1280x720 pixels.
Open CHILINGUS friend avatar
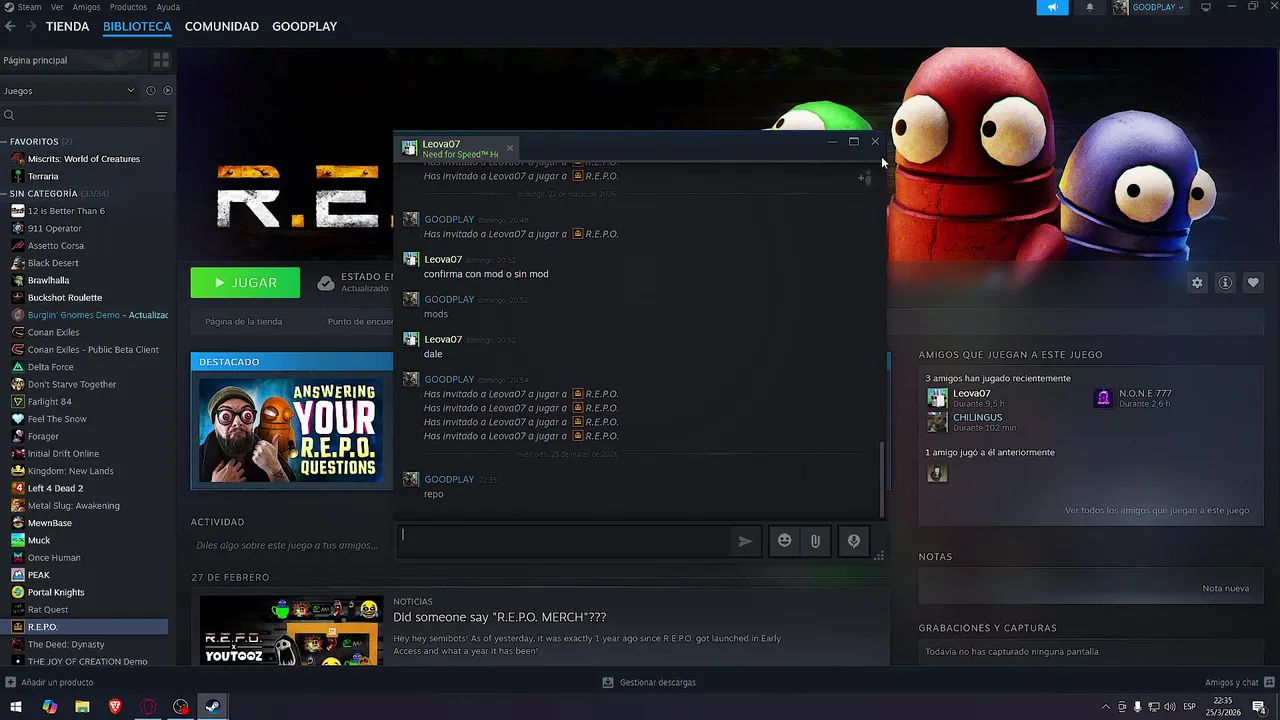click(937, 422)
